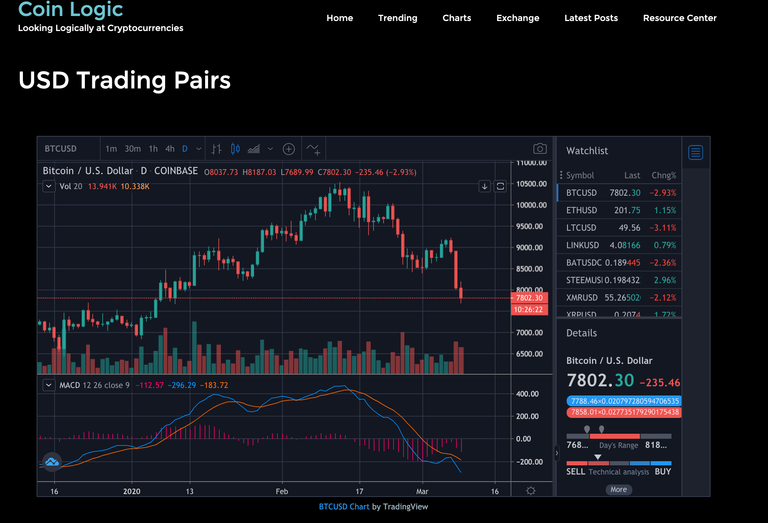Open the Exchange menu item
This screenshot has width=768, height=523.
click(x=518, y=18)
